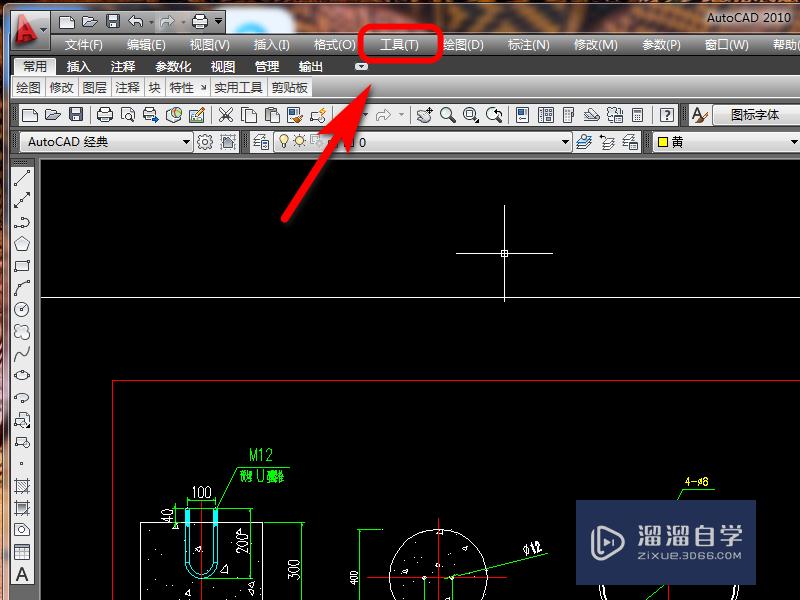Collapse the ribbon using the small arrow
The width and height of the screenshot is (800, 600).
coord(361,66)
